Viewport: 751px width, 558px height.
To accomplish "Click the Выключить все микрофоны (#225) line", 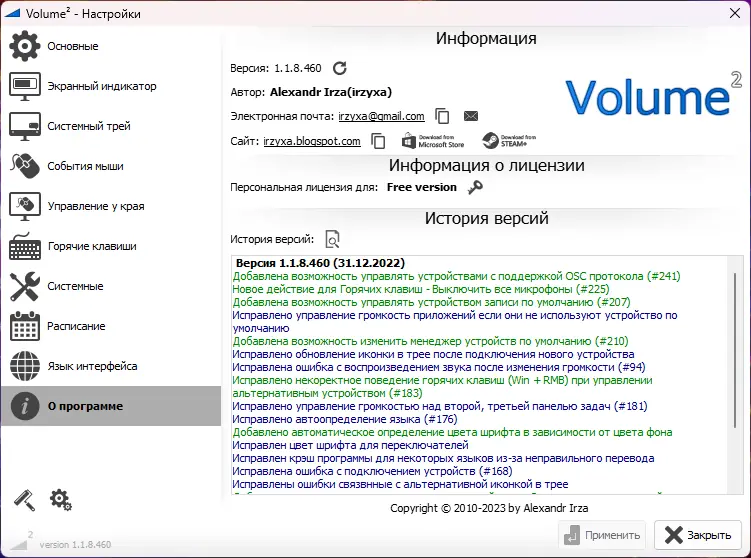I will click(x=421, y=289).
